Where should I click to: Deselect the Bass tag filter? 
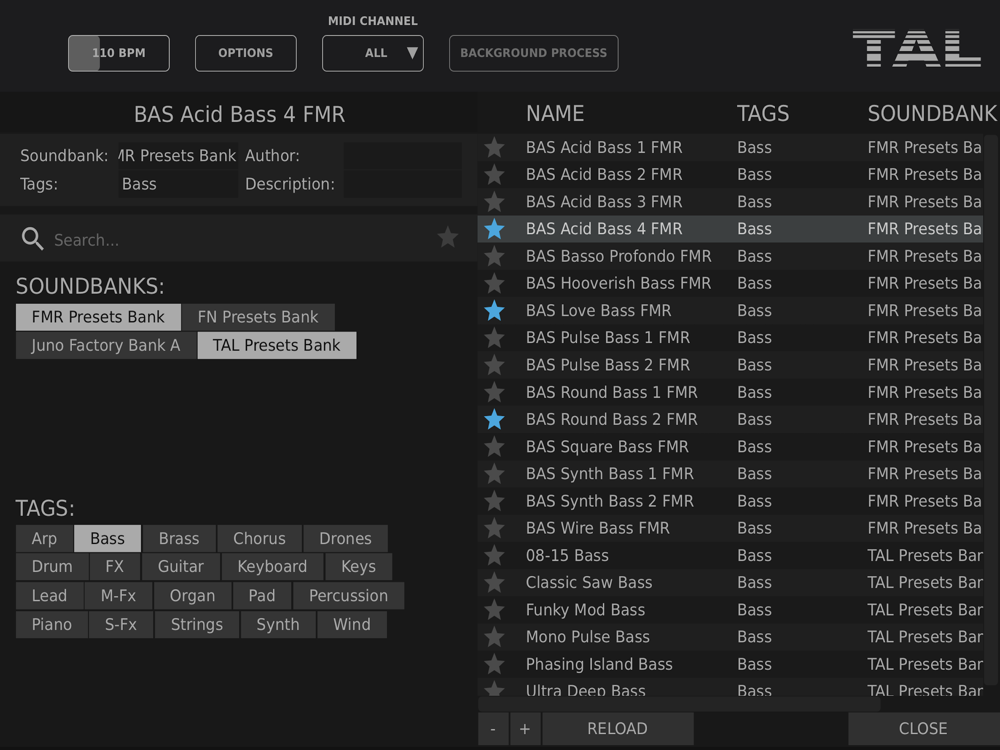pos(107,538)
